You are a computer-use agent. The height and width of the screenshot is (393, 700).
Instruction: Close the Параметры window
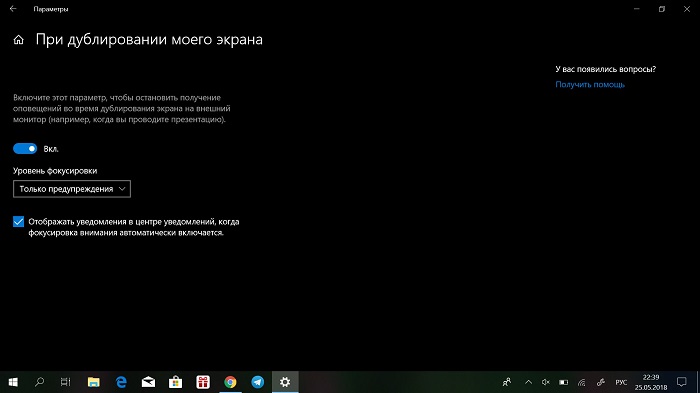[x=687, y=9]
